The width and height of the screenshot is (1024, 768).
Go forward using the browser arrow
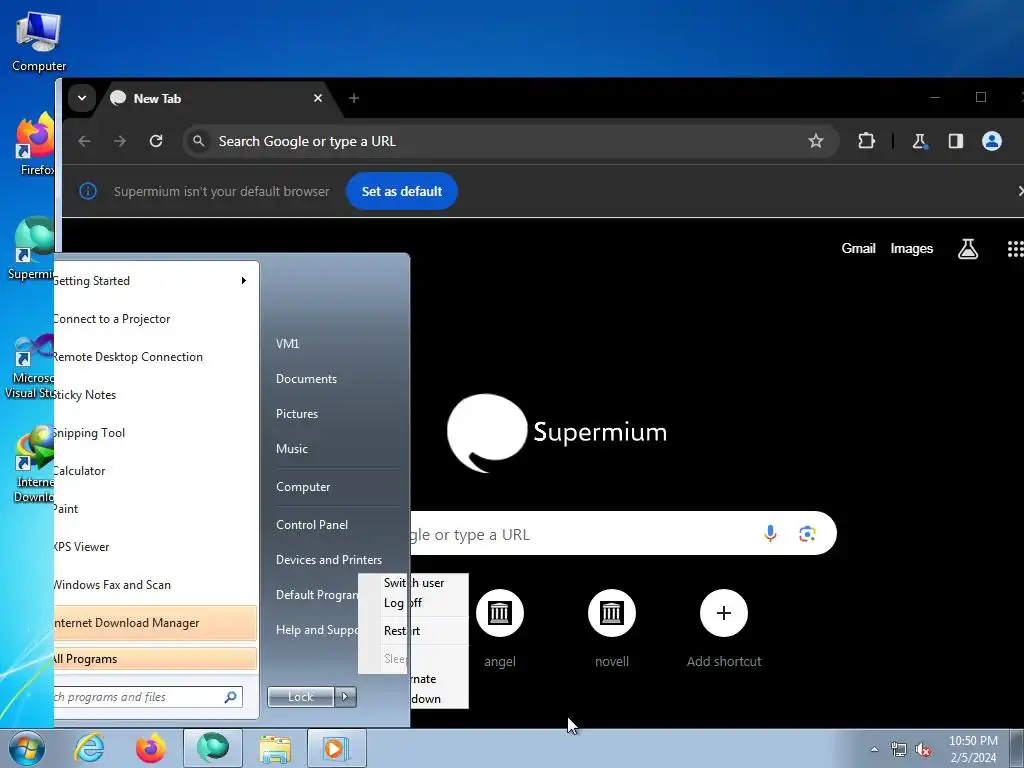click(120, 141)
